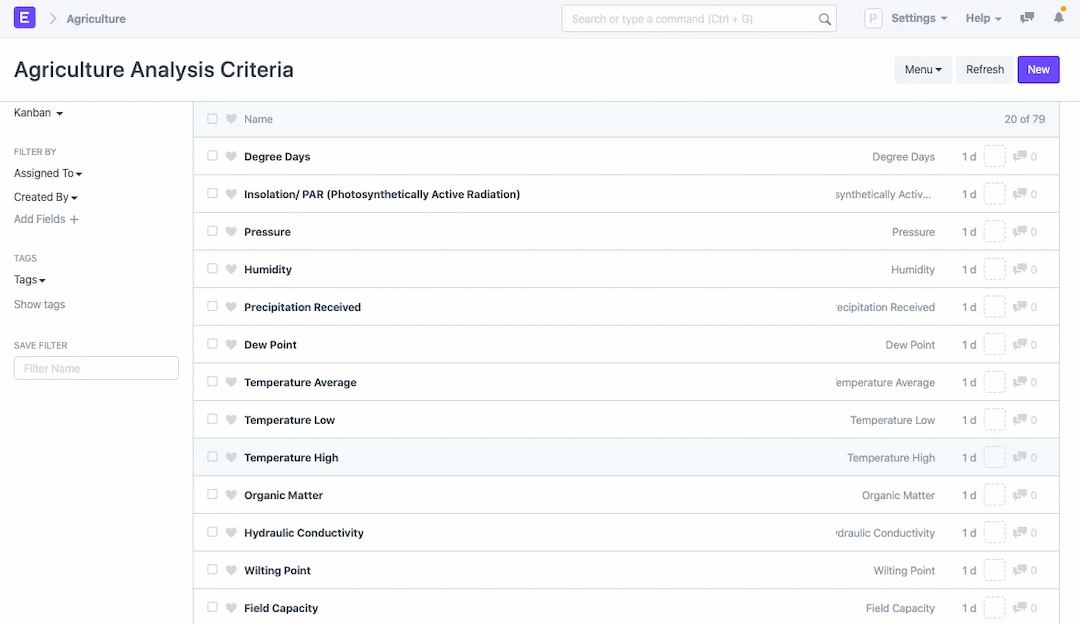Screen dimensions: 1080x624
Task: Click the user avatar P icon
Action: [873, 18]
